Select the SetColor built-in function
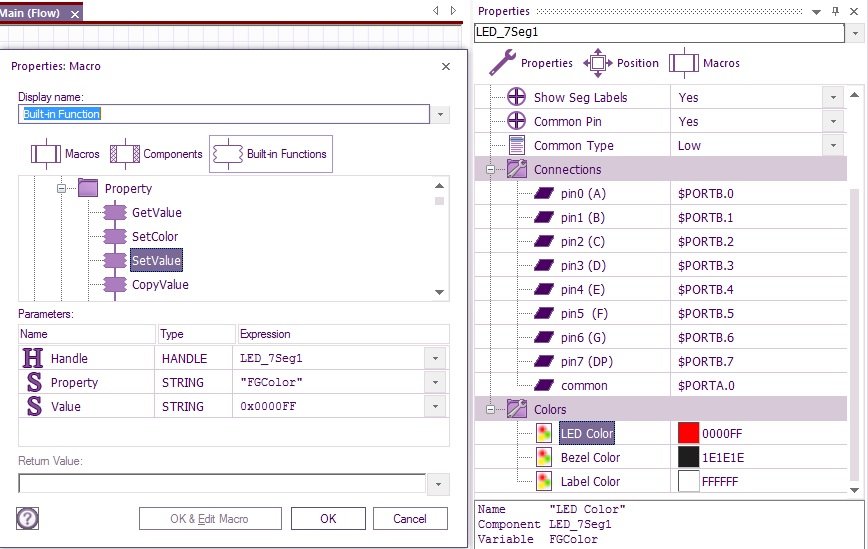This screenshot has height=549, width=868. click(156, 237)
